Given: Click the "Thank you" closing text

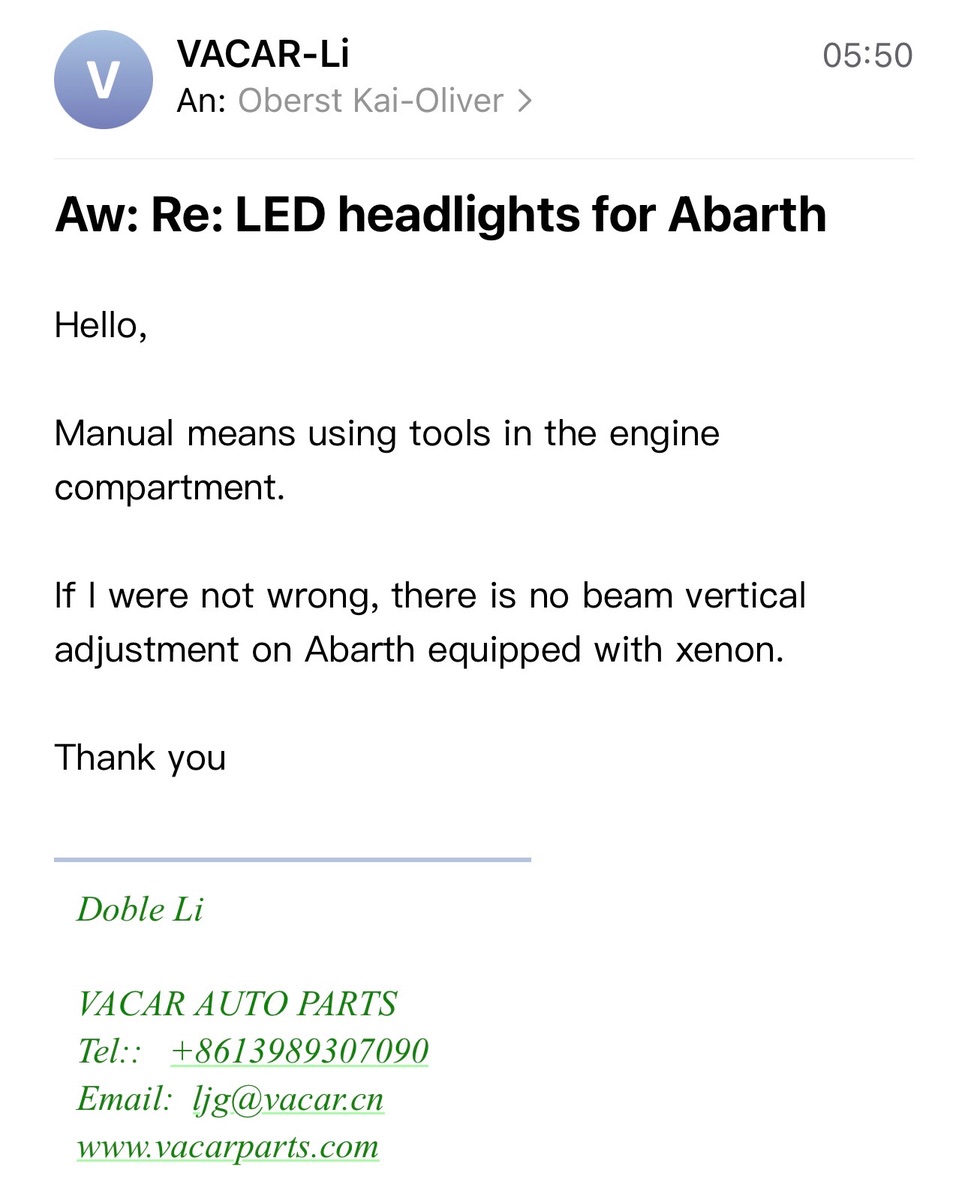Looking at the screenshot, I should pos(140,758).
